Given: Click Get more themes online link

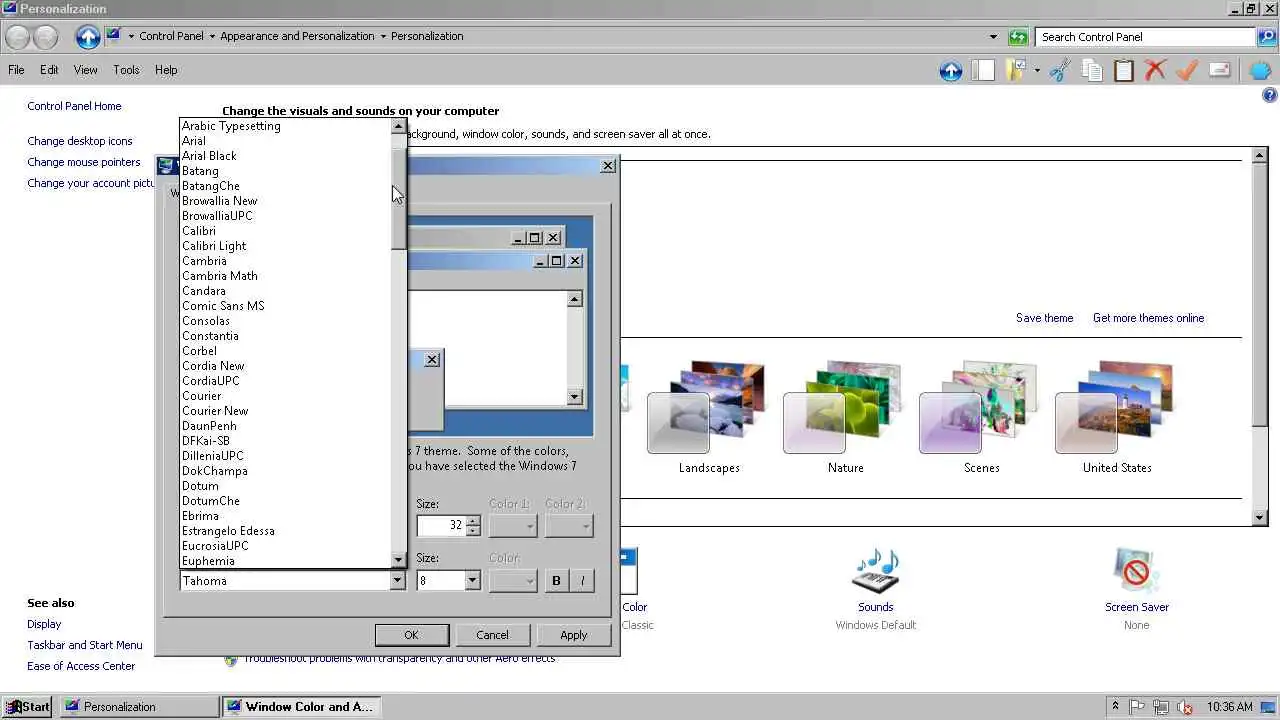Looking at the screenshot, I should point(1148,318).
